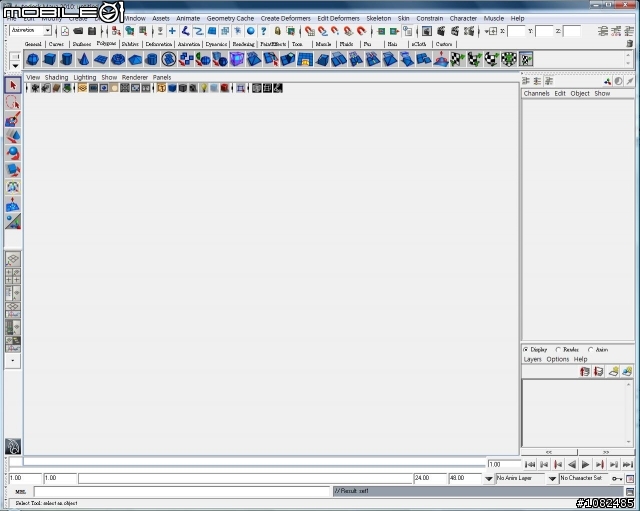Open the Renderer menu in viewport

click(135, 77)
